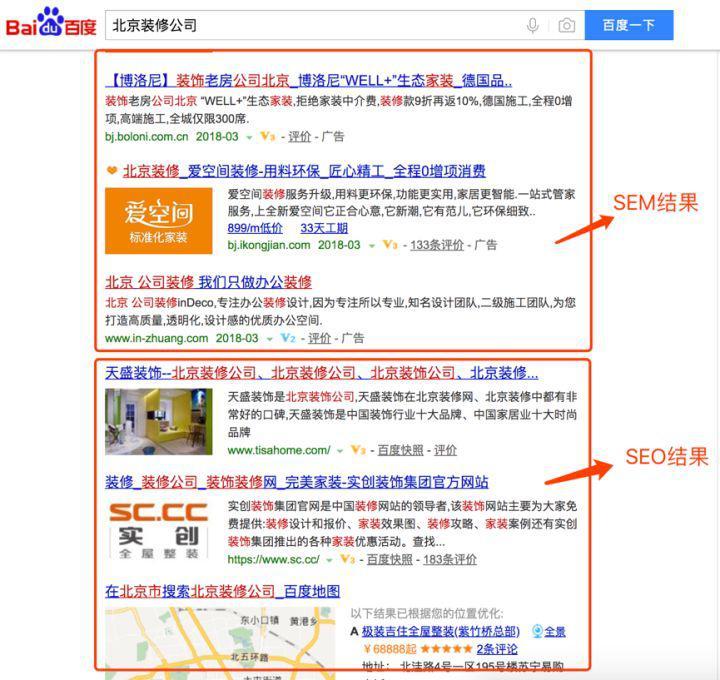The image size is (720, 680).
Task: Click the 全景 panorama icon
Action: 537,632
